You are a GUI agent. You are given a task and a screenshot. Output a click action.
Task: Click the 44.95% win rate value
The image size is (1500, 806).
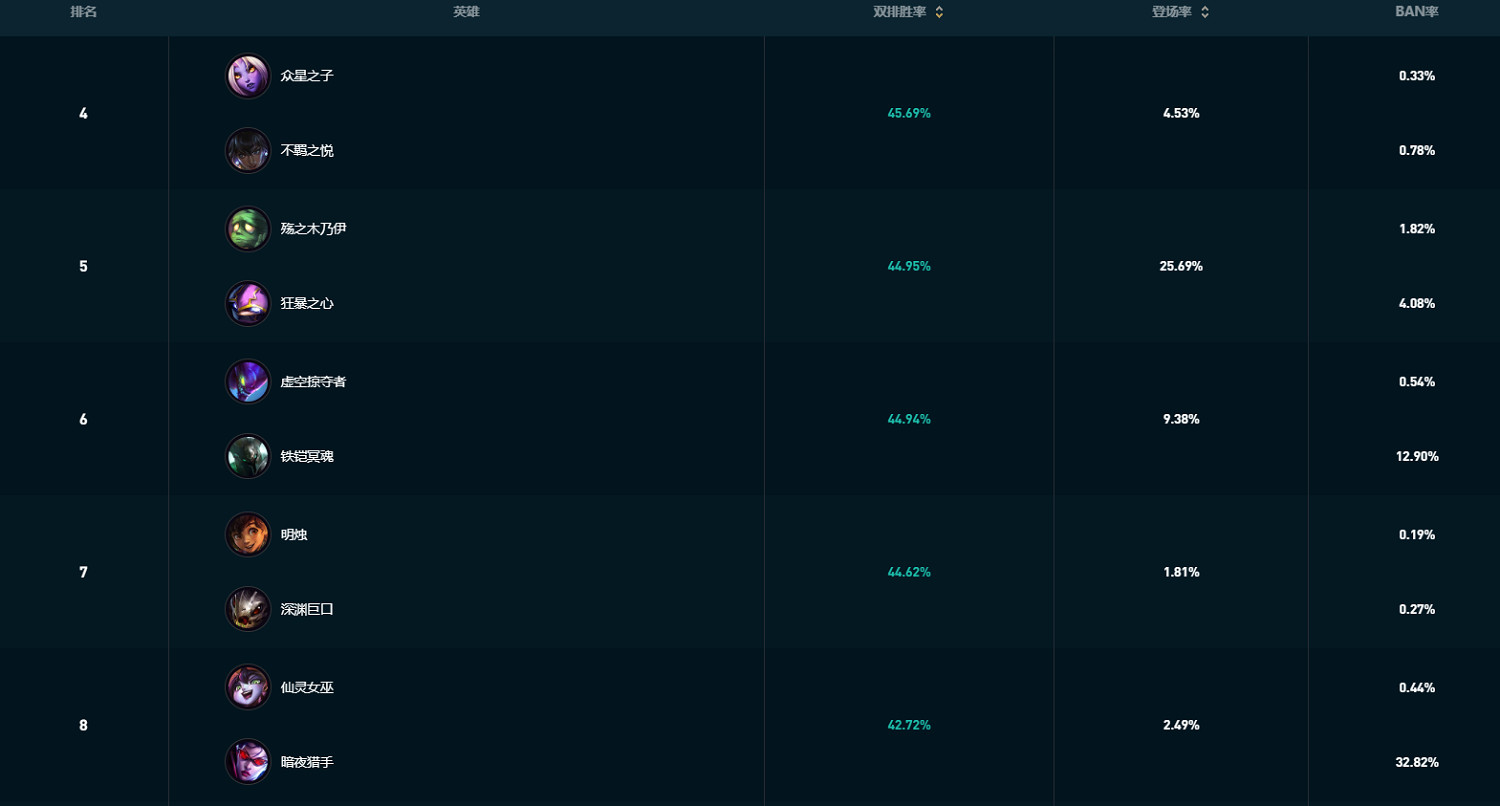pyautogui.click(x=909, y=267)
